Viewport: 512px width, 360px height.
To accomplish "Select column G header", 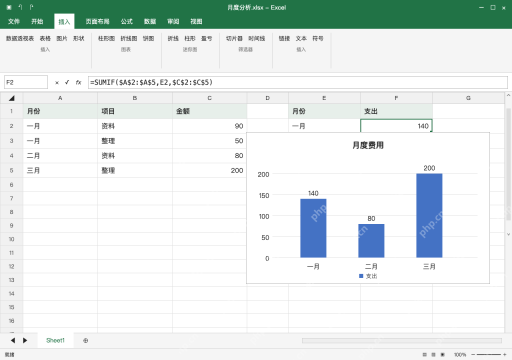I will click(468, 98).
